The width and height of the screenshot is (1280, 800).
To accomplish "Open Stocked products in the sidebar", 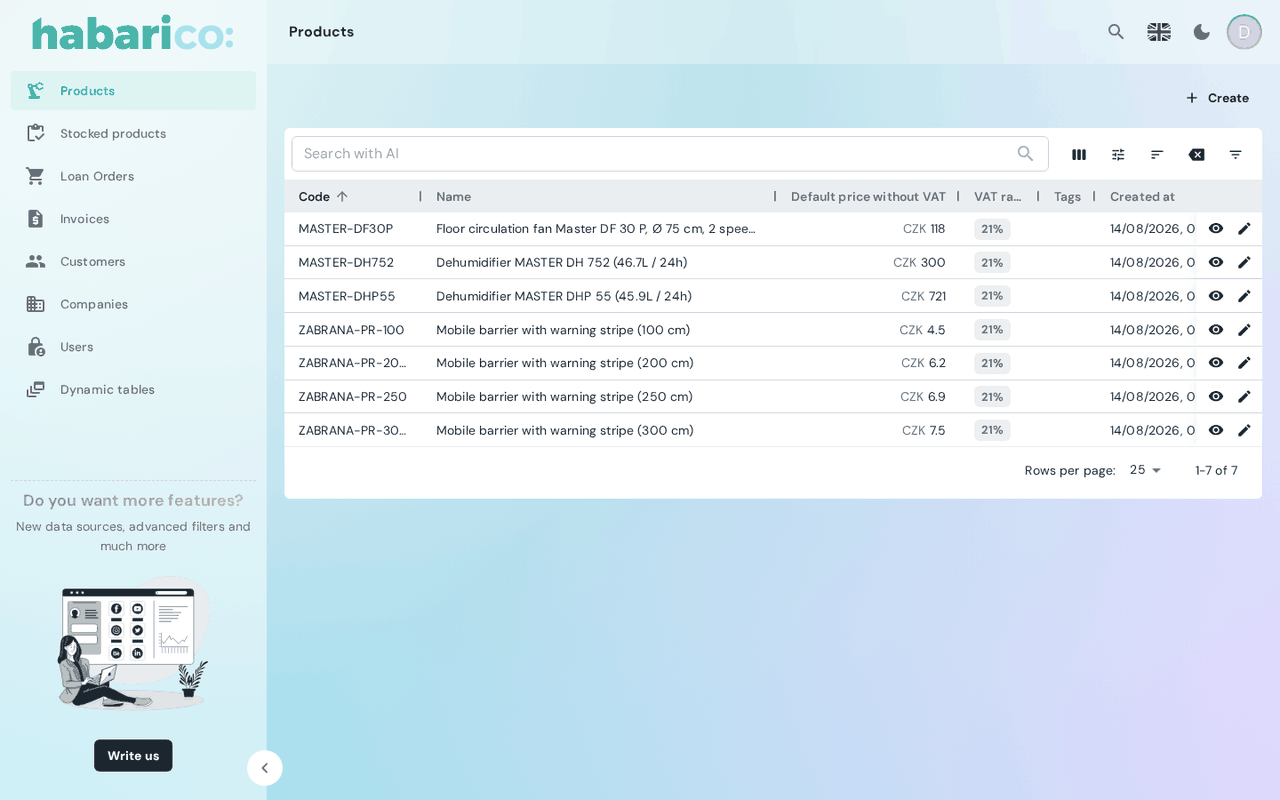I will pyautogui.click(x=133, y=134).
